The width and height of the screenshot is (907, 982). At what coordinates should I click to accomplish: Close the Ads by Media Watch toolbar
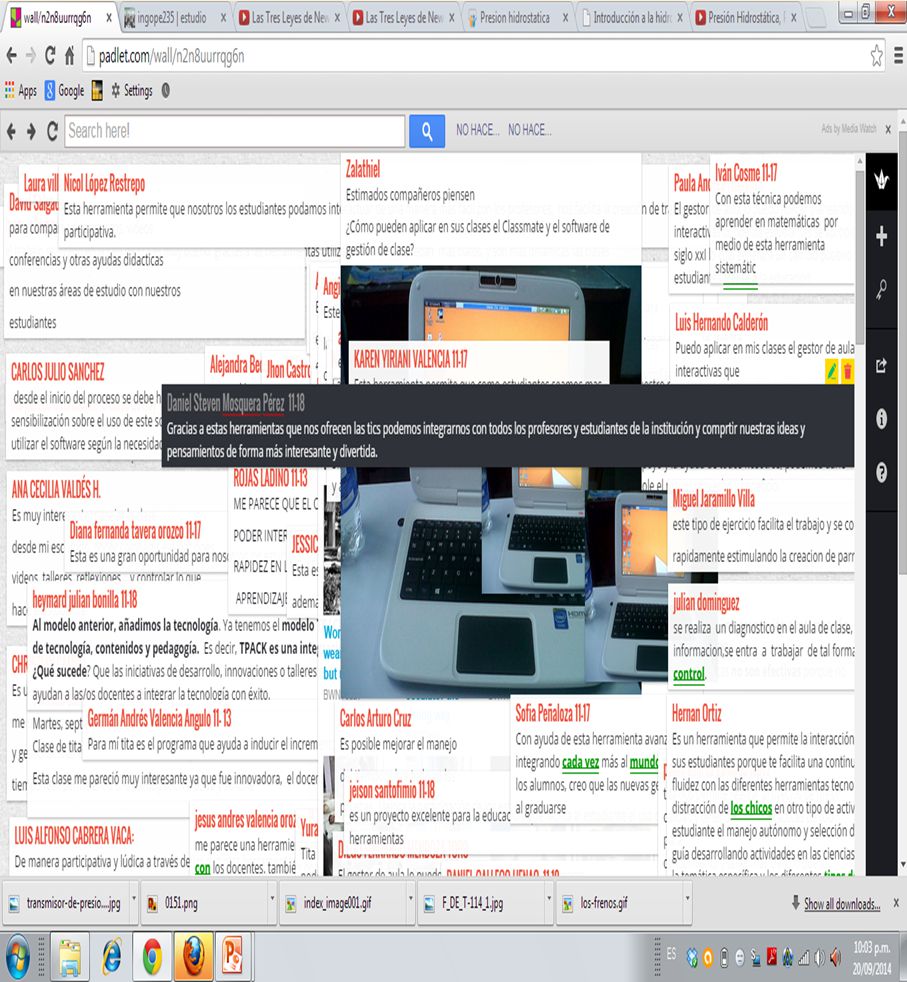(x=888, y=130)
